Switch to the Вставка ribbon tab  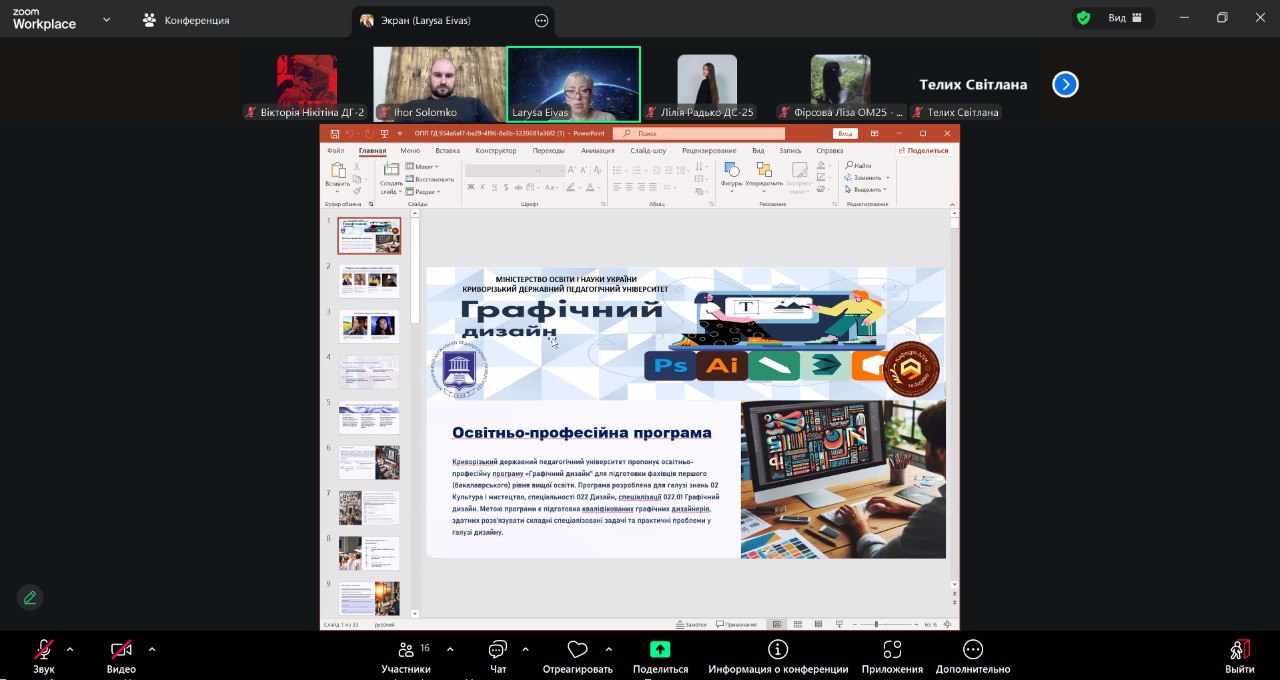click(446, 149)
